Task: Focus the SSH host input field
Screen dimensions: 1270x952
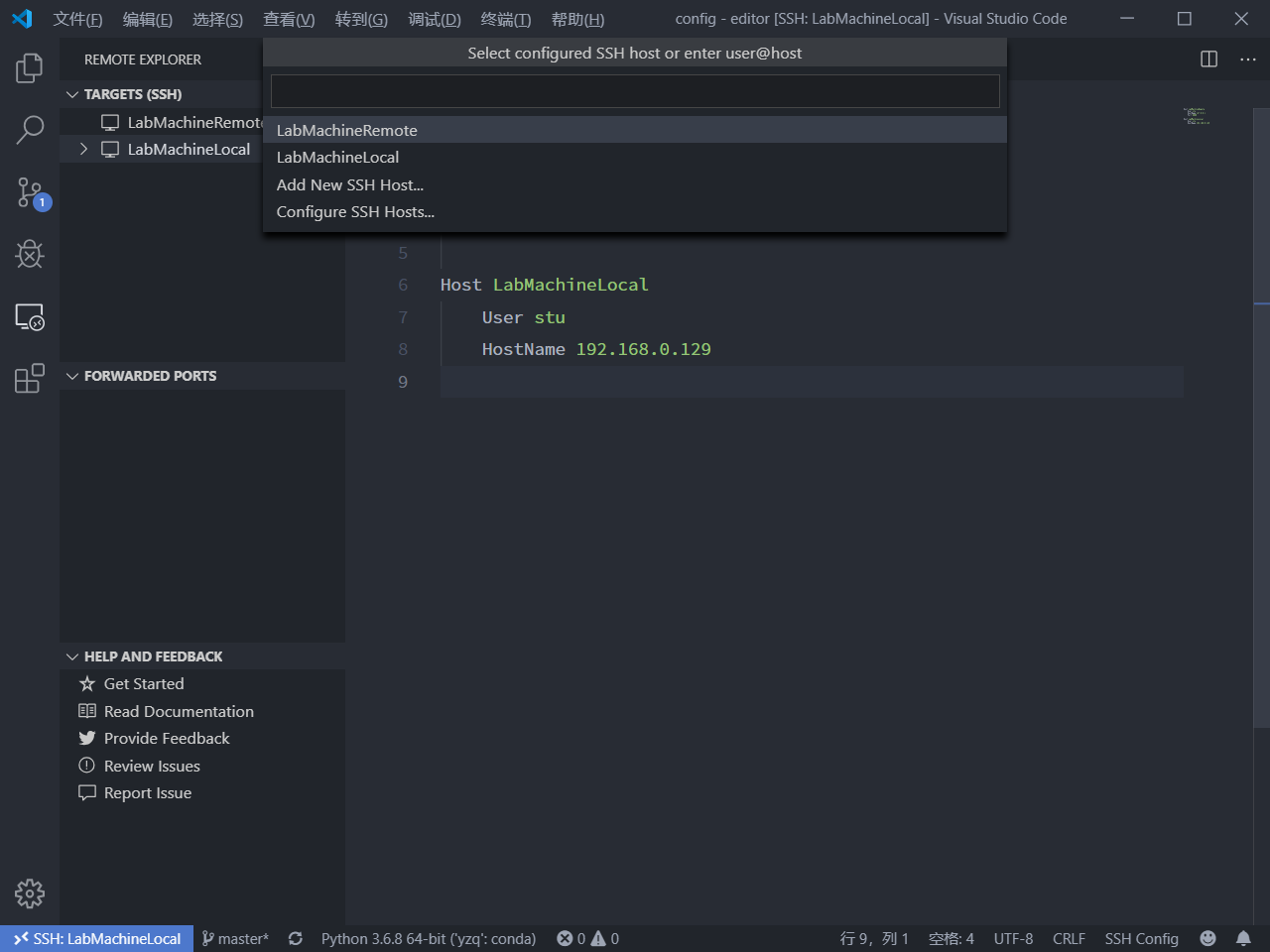Action: point(635,91)
